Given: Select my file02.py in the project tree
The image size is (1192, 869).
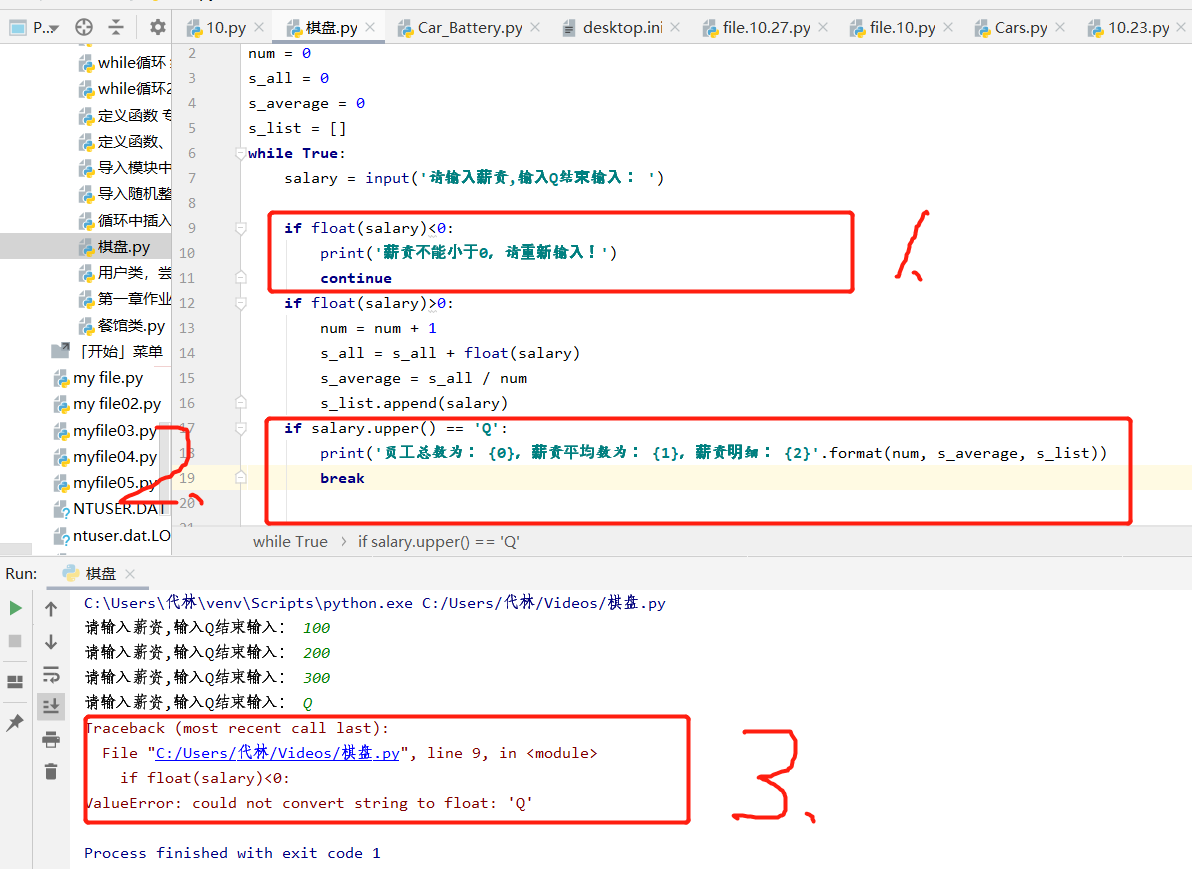Looking at the screenshot, I should coord(107,404).
